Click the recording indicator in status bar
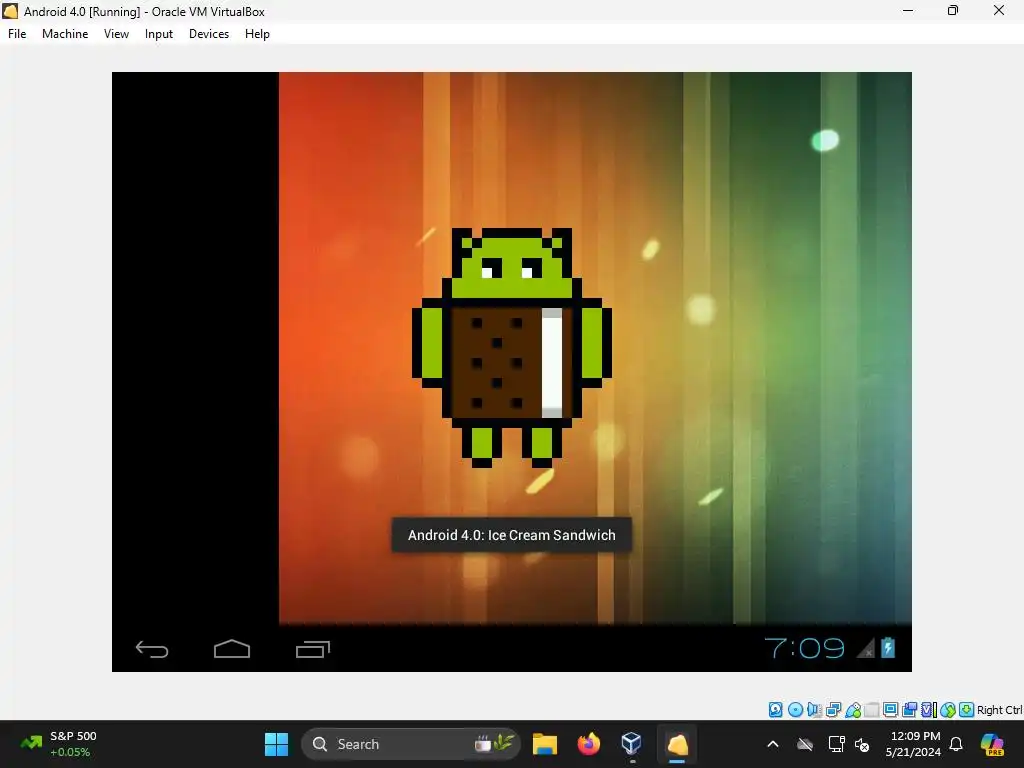This screenshot has height=768, width=1024. (909, 709)
